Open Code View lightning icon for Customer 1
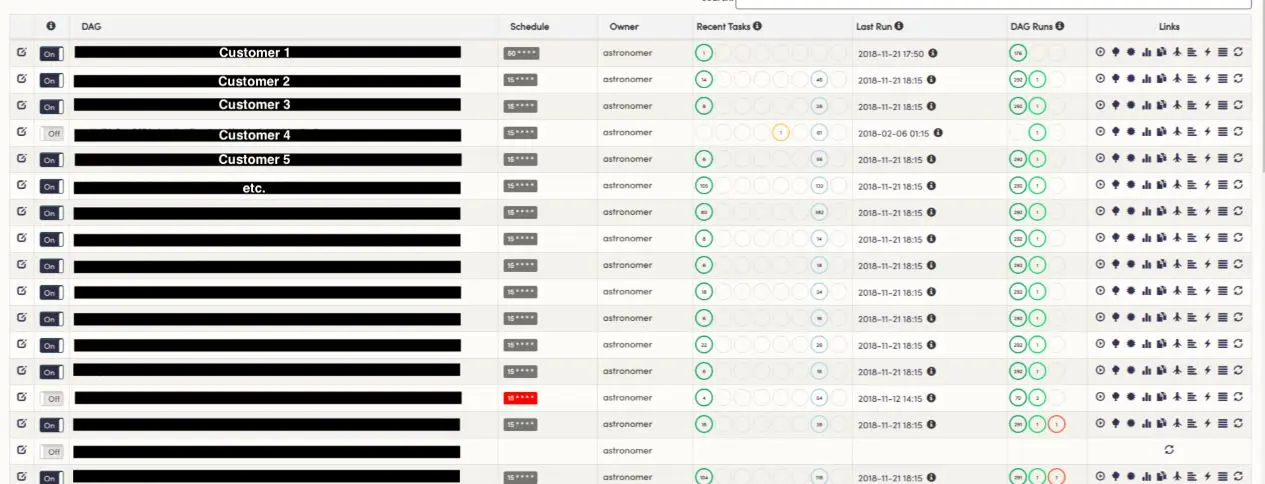 1207,52
